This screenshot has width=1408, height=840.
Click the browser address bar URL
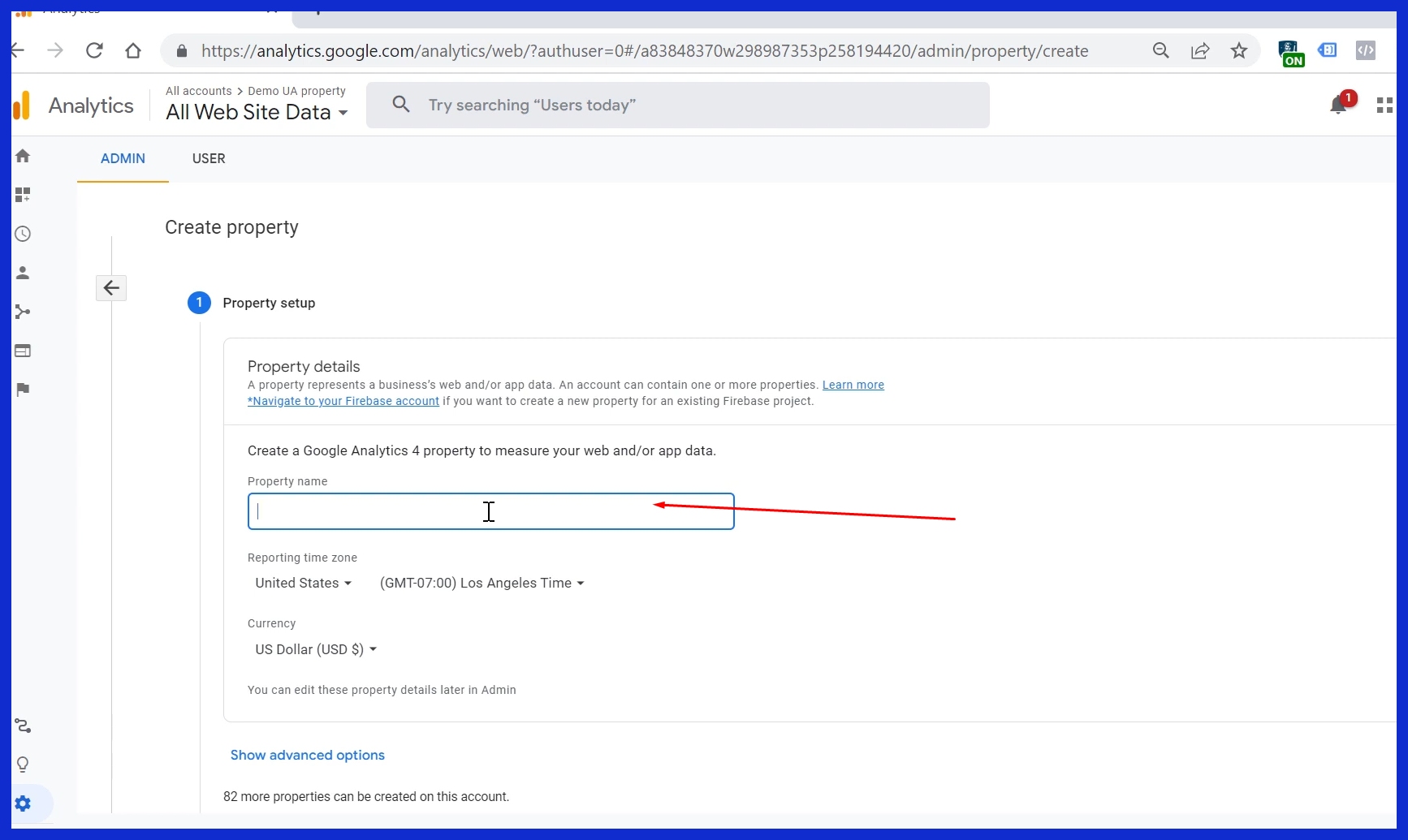tap(645, 51)
